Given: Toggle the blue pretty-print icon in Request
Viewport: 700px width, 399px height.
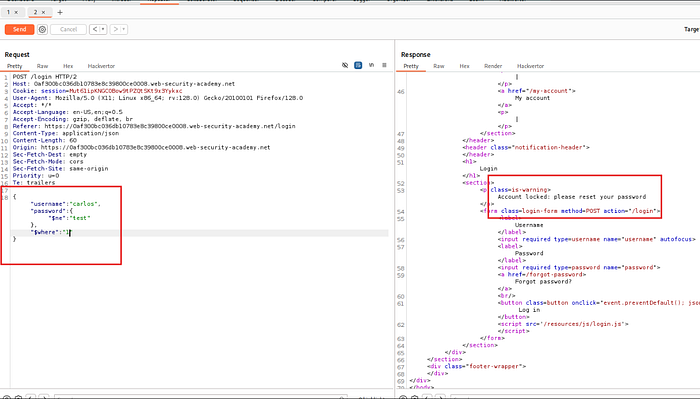Looking at the screenshot, I should pos(358,65).
